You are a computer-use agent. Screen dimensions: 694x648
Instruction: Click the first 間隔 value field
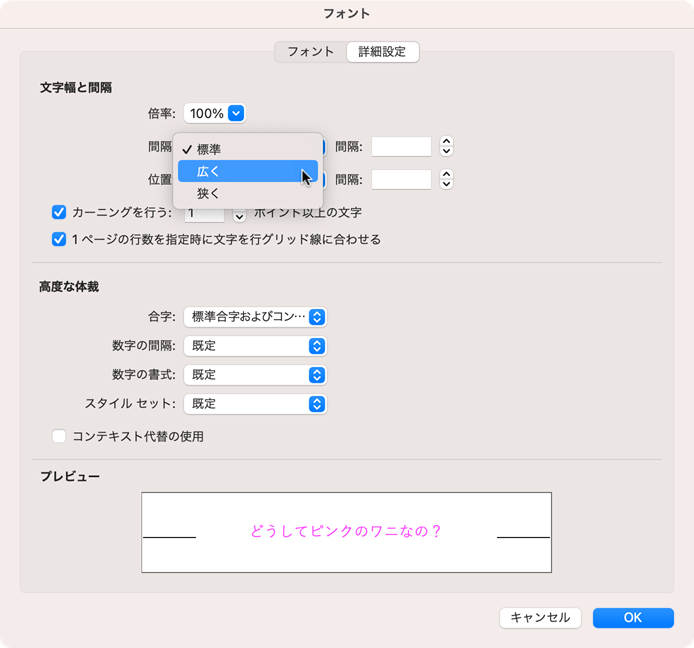point(401,147)
